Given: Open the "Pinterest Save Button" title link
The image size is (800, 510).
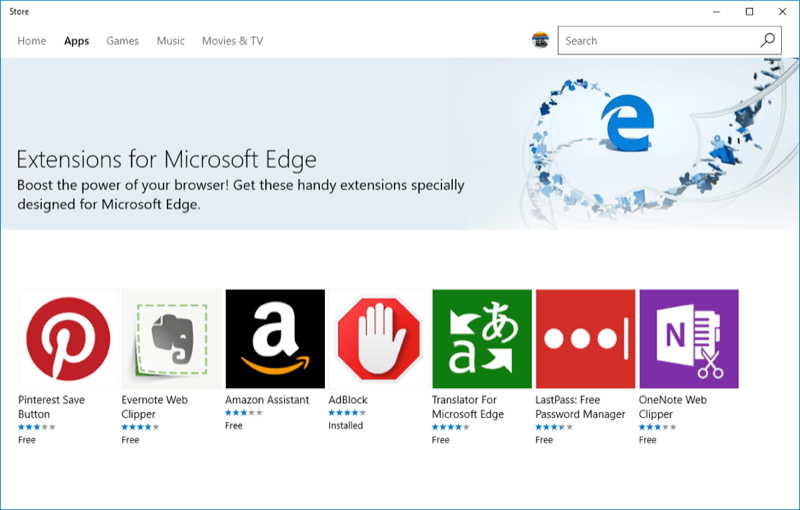Looking at the screenshot, I should [x=51, y=407].
